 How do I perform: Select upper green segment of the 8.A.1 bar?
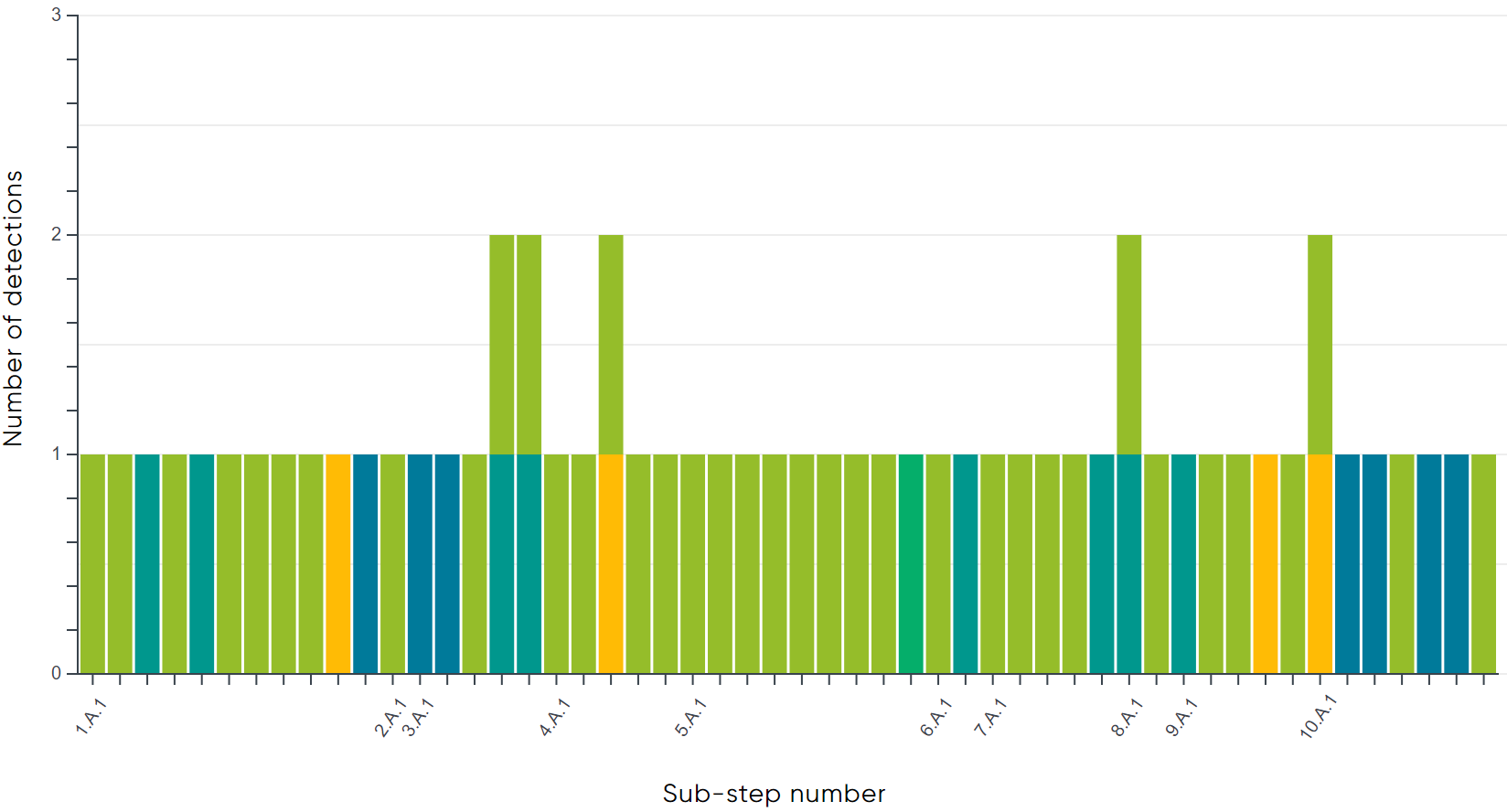point(1128,345)
